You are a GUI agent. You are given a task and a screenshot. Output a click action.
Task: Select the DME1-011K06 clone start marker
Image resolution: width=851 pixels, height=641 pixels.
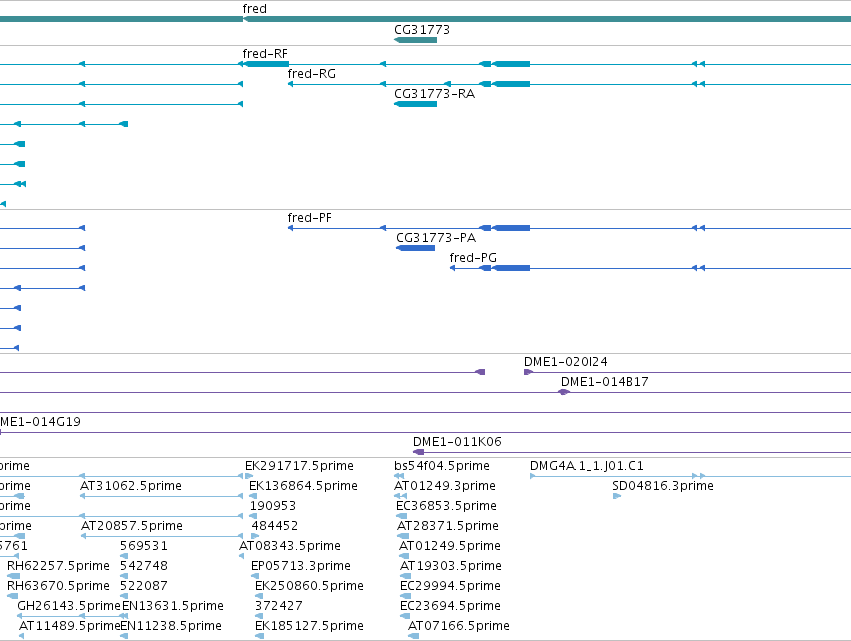tap(418, 452)
